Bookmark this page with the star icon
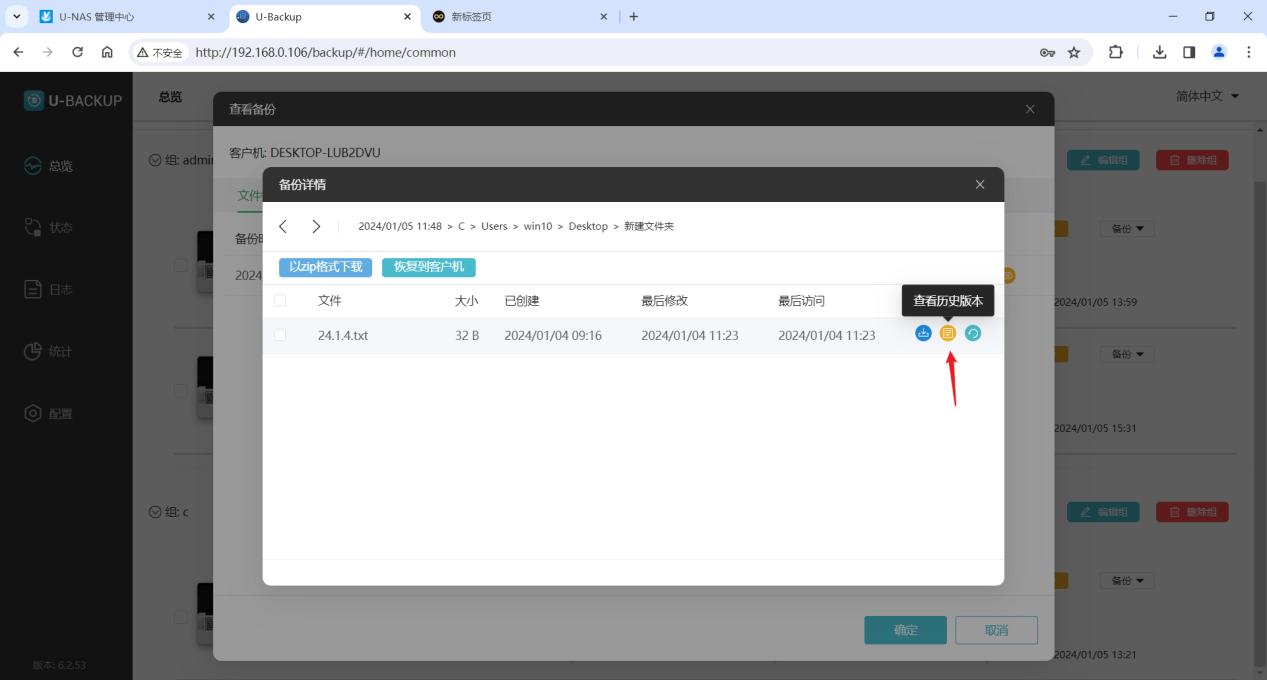The width and height of the screenshot is (1267, 680). click(1074, 52)
